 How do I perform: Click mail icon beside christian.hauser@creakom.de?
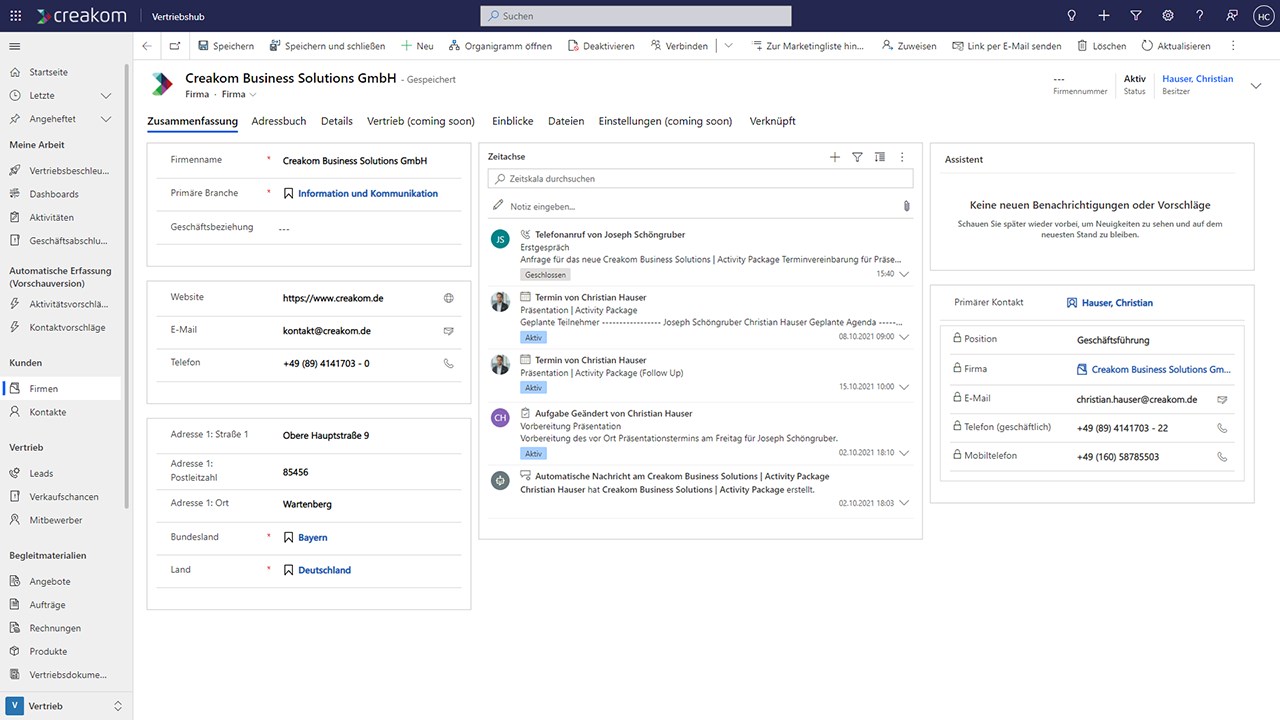coord(1221,399)
